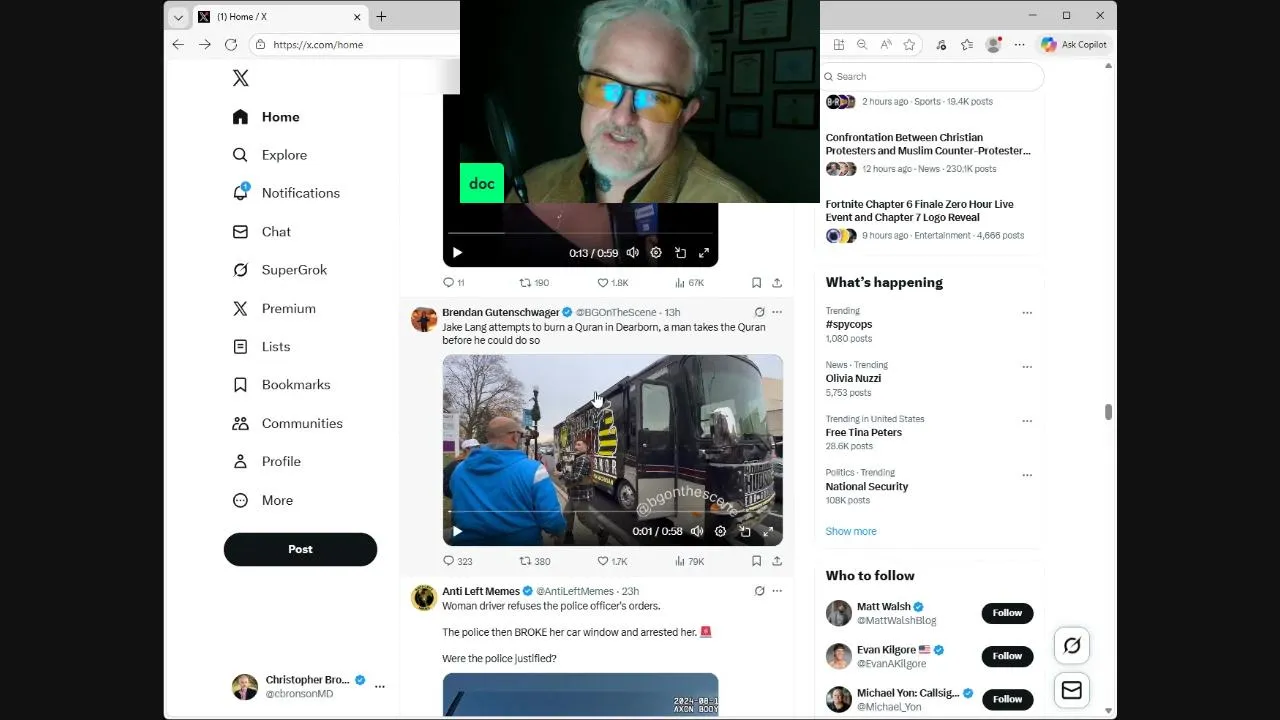Share Brendan Gutenschwager's post
This screenshot has height=720, width=1280.
coord(777,562)
